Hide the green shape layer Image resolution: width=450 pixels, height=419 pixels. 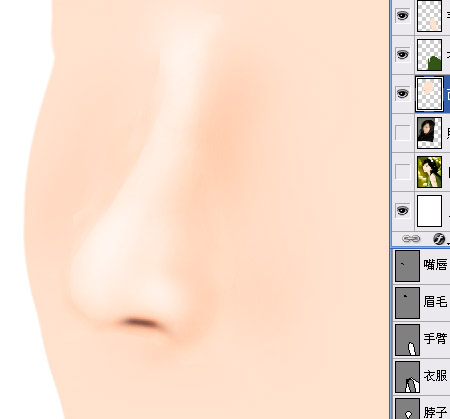402,55
